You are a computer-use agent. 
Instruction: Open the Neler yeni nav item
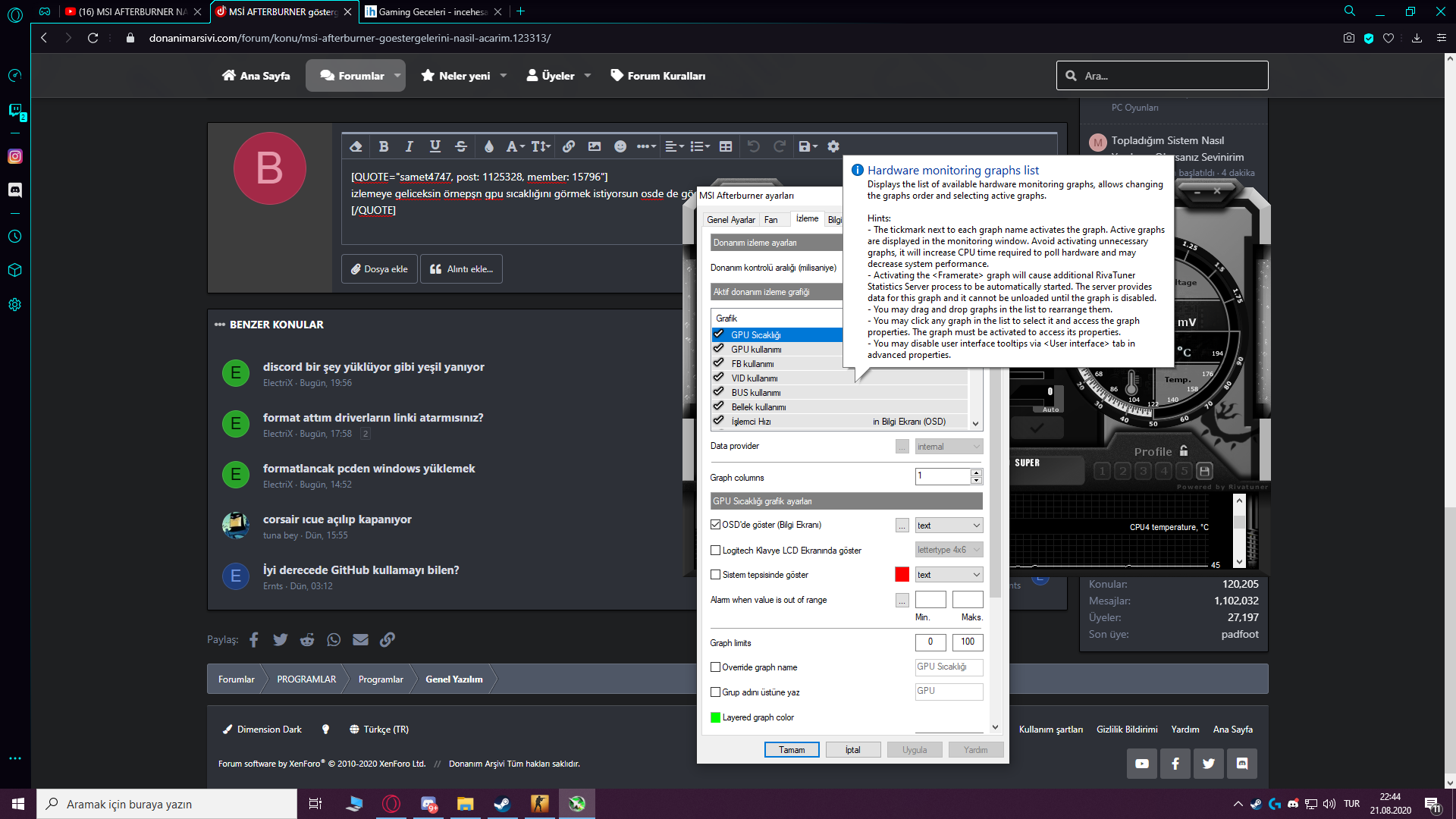pos(456,76)
